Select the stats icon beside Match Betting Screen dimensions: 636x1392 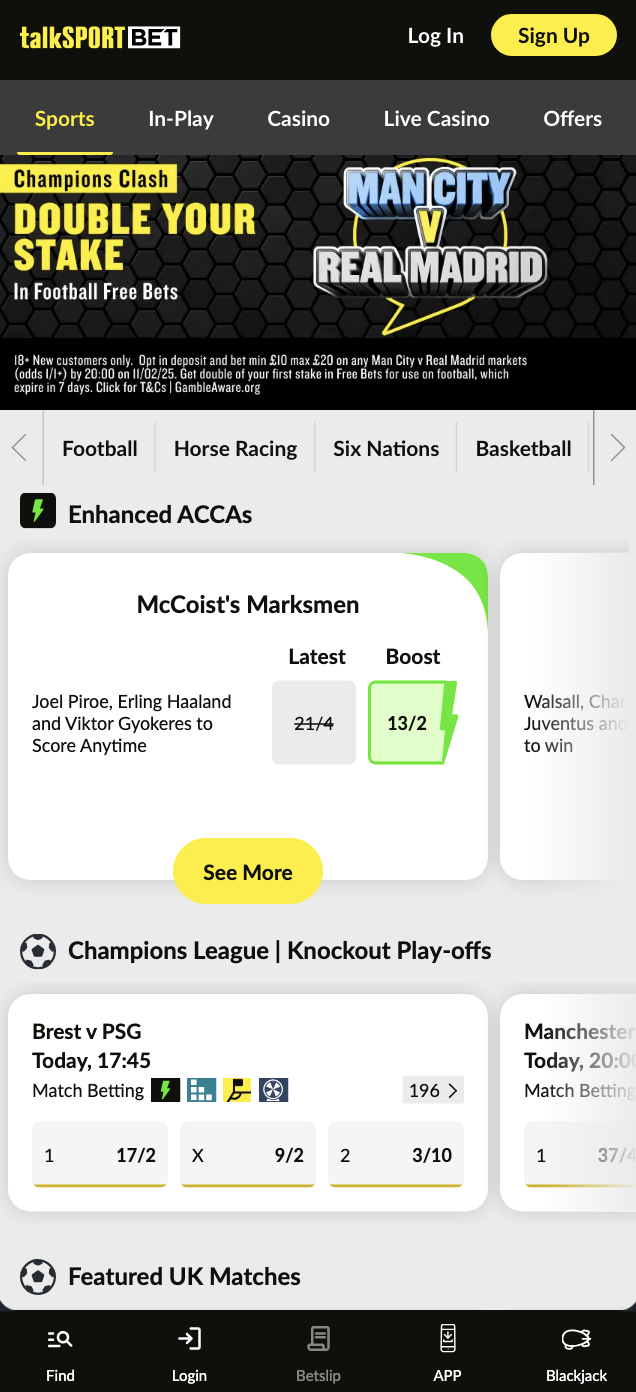coord(202,1090)
